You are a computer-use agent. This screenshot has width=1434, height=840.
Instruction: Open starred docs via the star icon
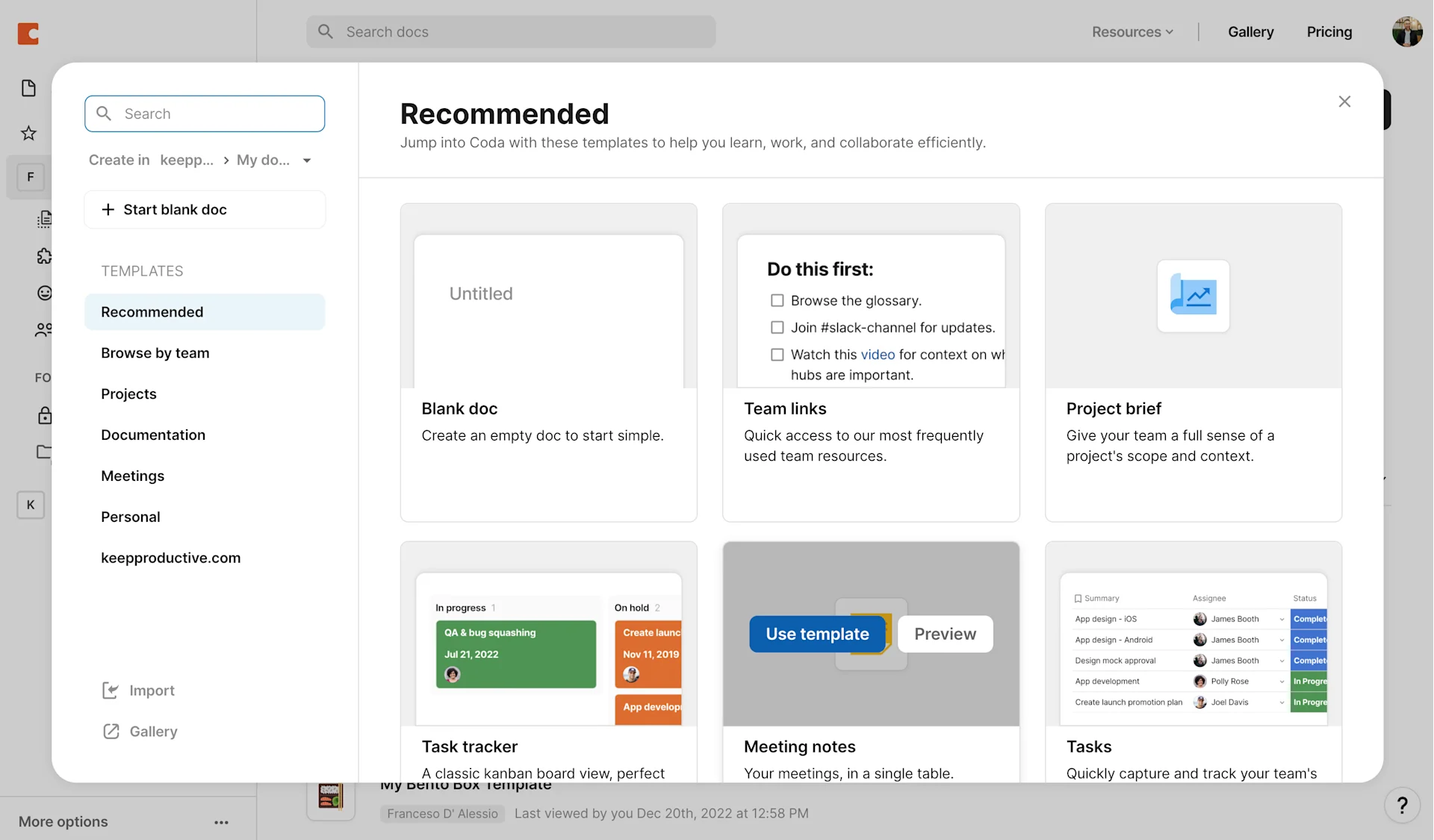pyautogui.click(x=28, y=132)
